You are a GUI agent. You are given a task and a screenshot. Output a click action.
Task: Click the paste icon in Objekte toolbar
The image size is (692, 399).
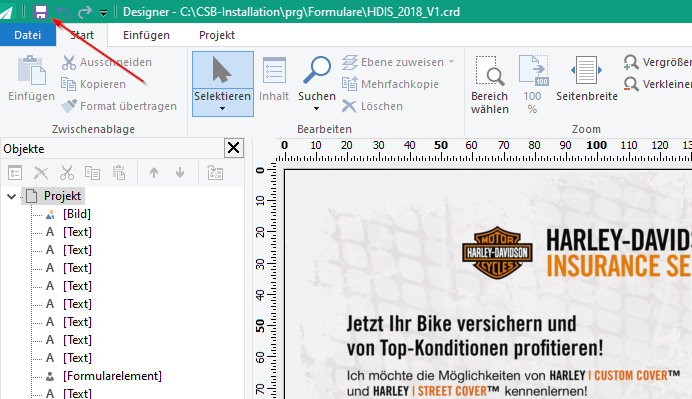pos(119,173)
